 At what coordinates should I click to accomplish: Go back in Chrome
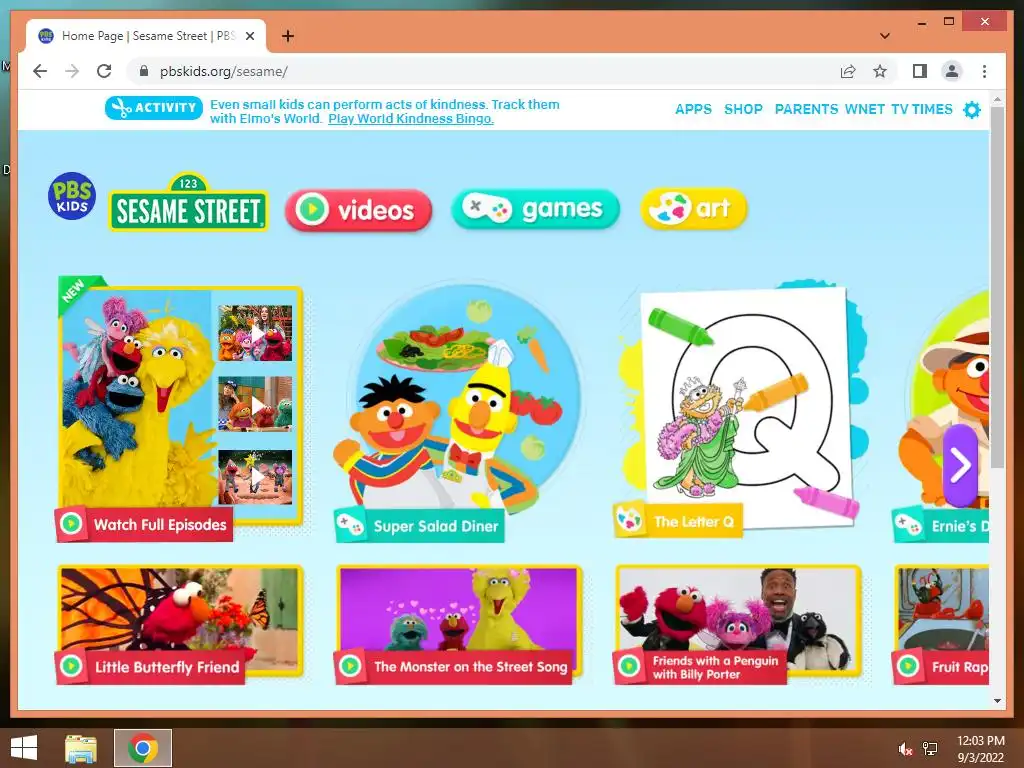coord(40,71)
